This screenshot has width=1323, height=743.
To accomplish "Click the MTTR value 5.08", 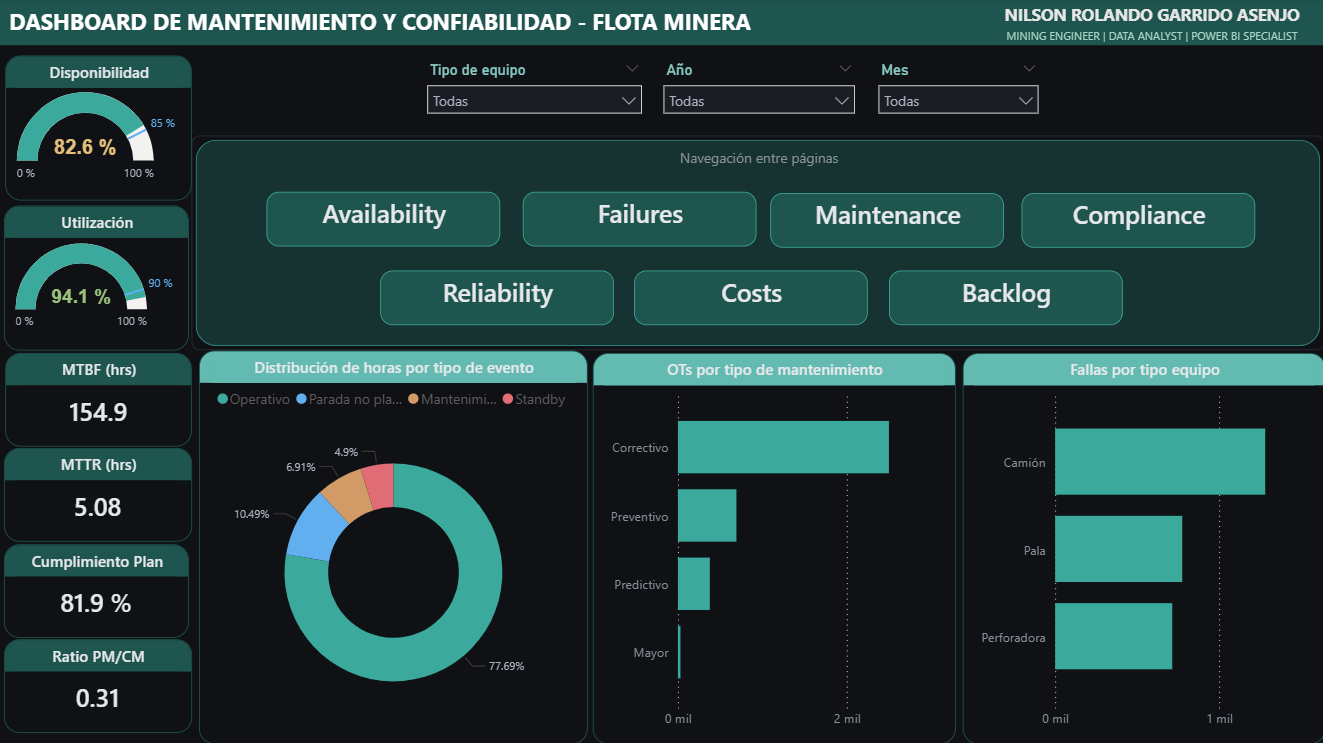I will point(98,507).
